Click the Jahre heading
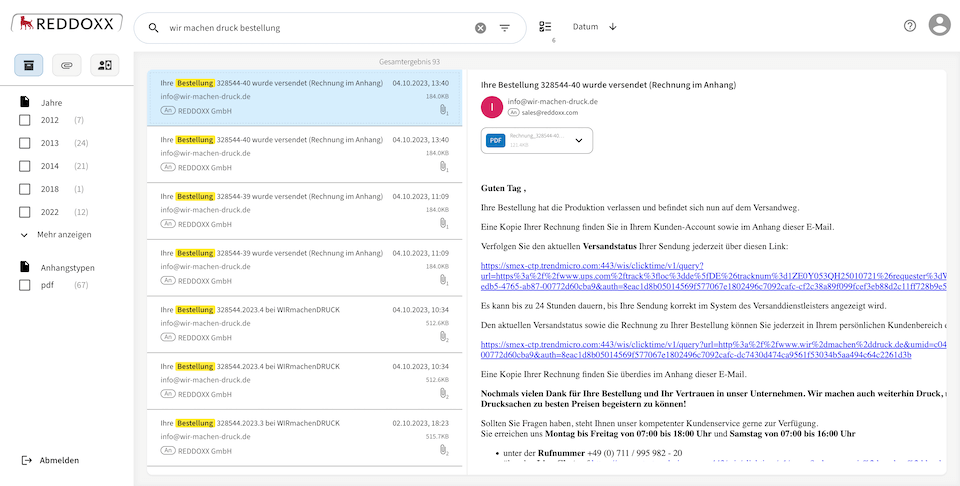 [x=51, y=103]
